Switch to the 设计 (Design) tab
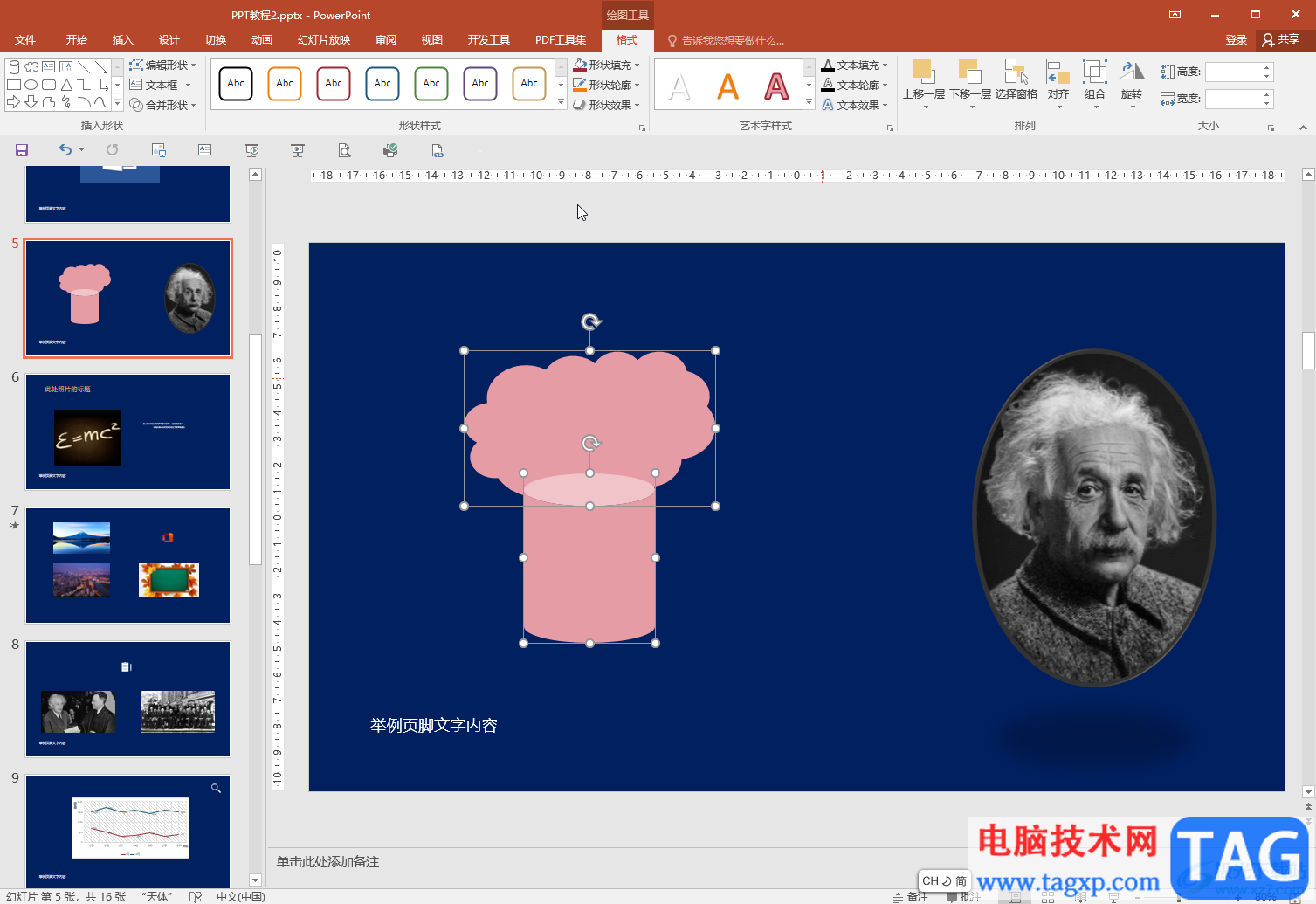The image size is (1316, 904). click(x=169, y=40)
